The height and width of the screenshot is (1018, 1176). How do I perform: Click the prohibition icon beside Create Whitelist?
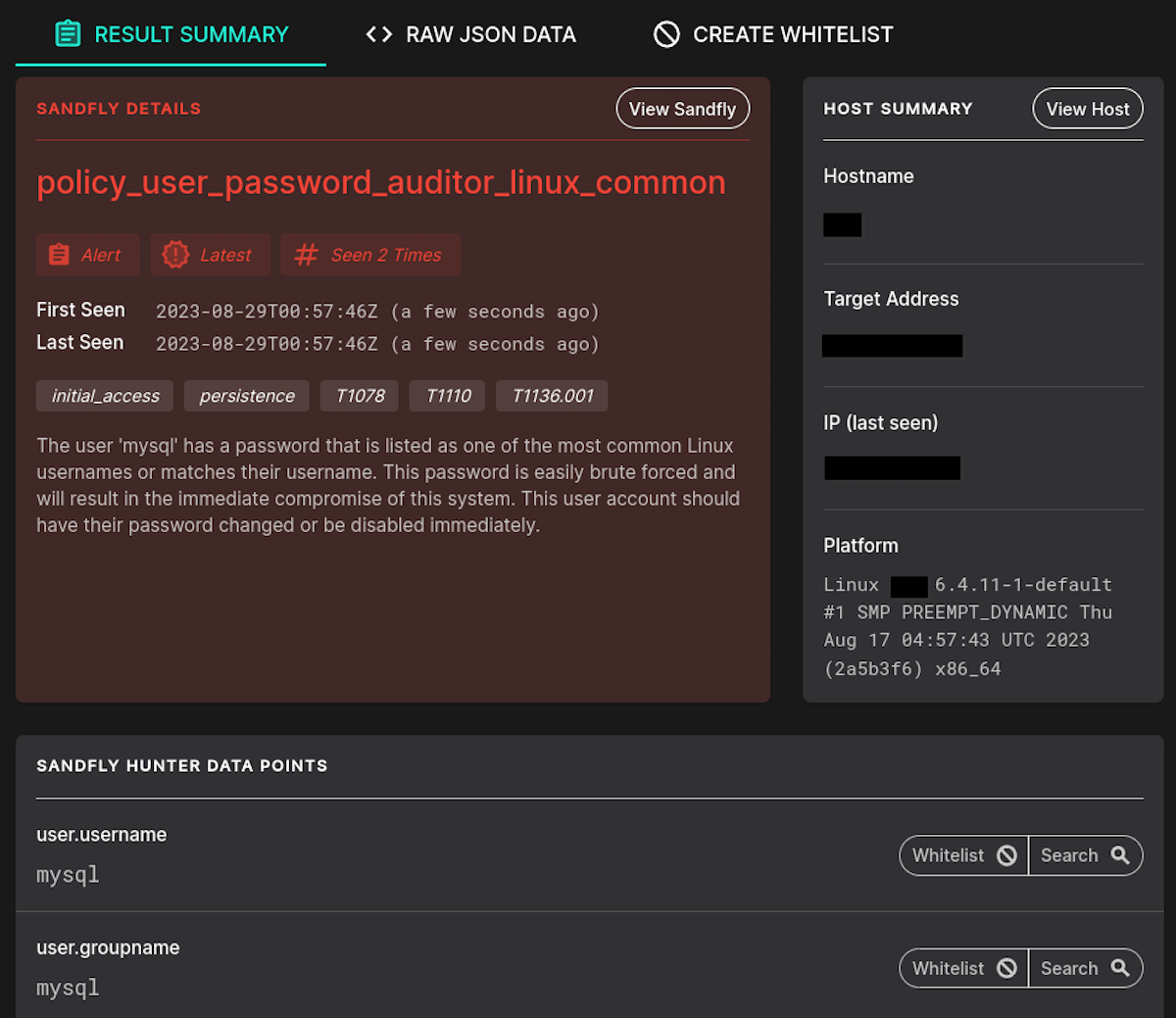click(x=666, y=33)
